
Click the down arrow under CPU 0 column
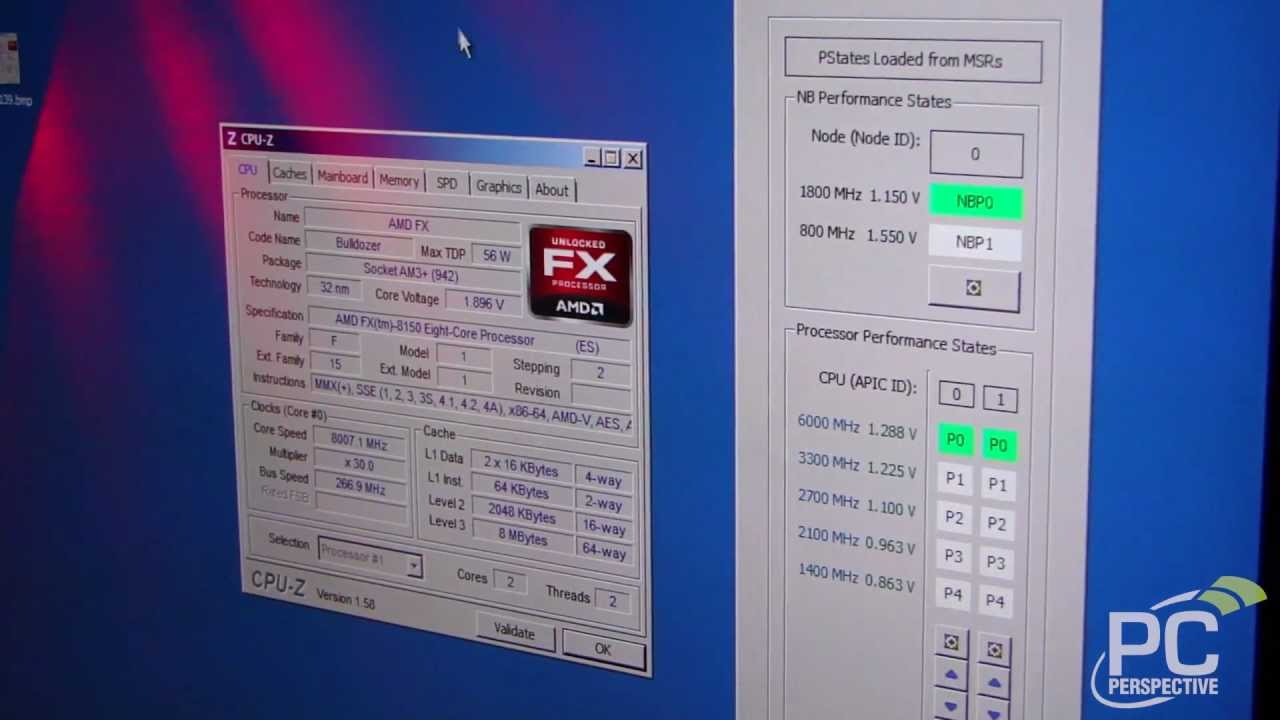point(950,706)
